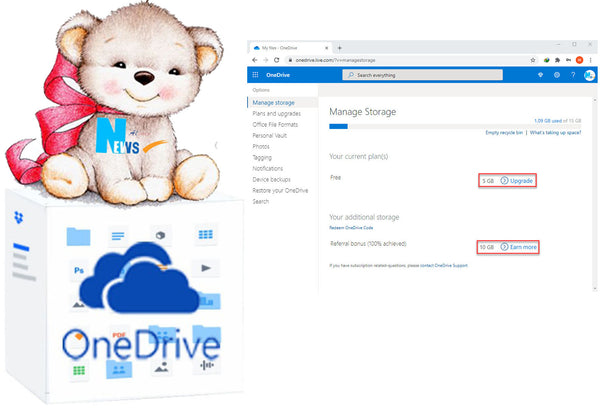Open the OneDrive app launcher grid
The width and height of the screenshot is (600, 412).
coord(255,75)
